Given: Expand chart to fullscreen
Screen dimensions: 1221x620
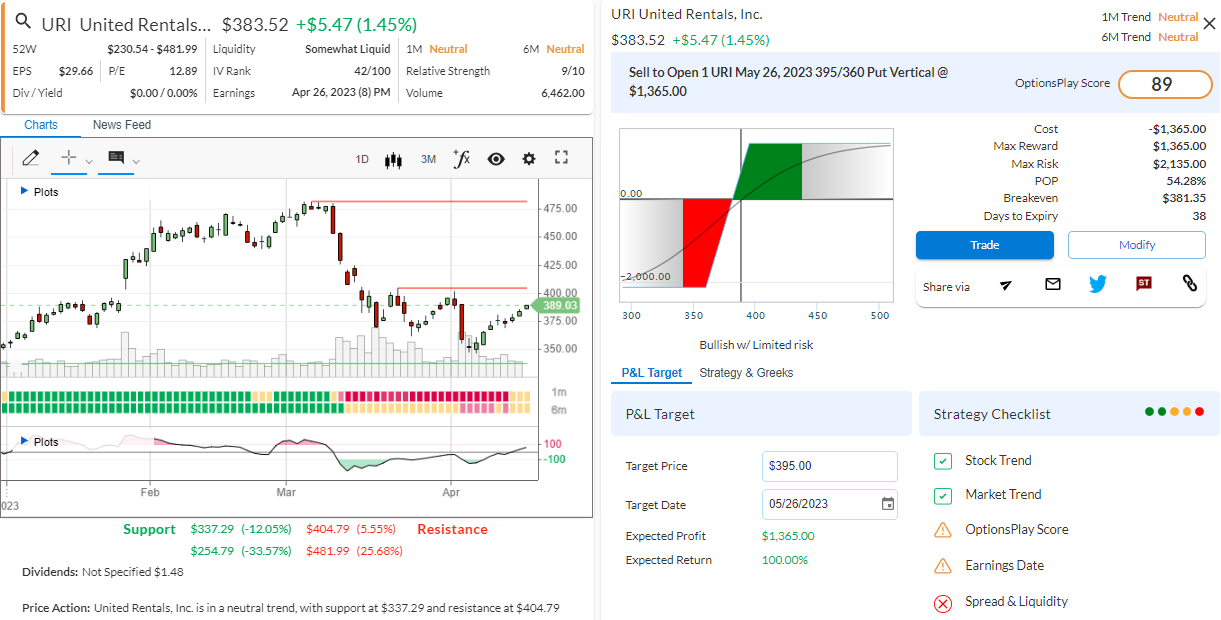Looking at the screenshot, I should coord(561,158).
